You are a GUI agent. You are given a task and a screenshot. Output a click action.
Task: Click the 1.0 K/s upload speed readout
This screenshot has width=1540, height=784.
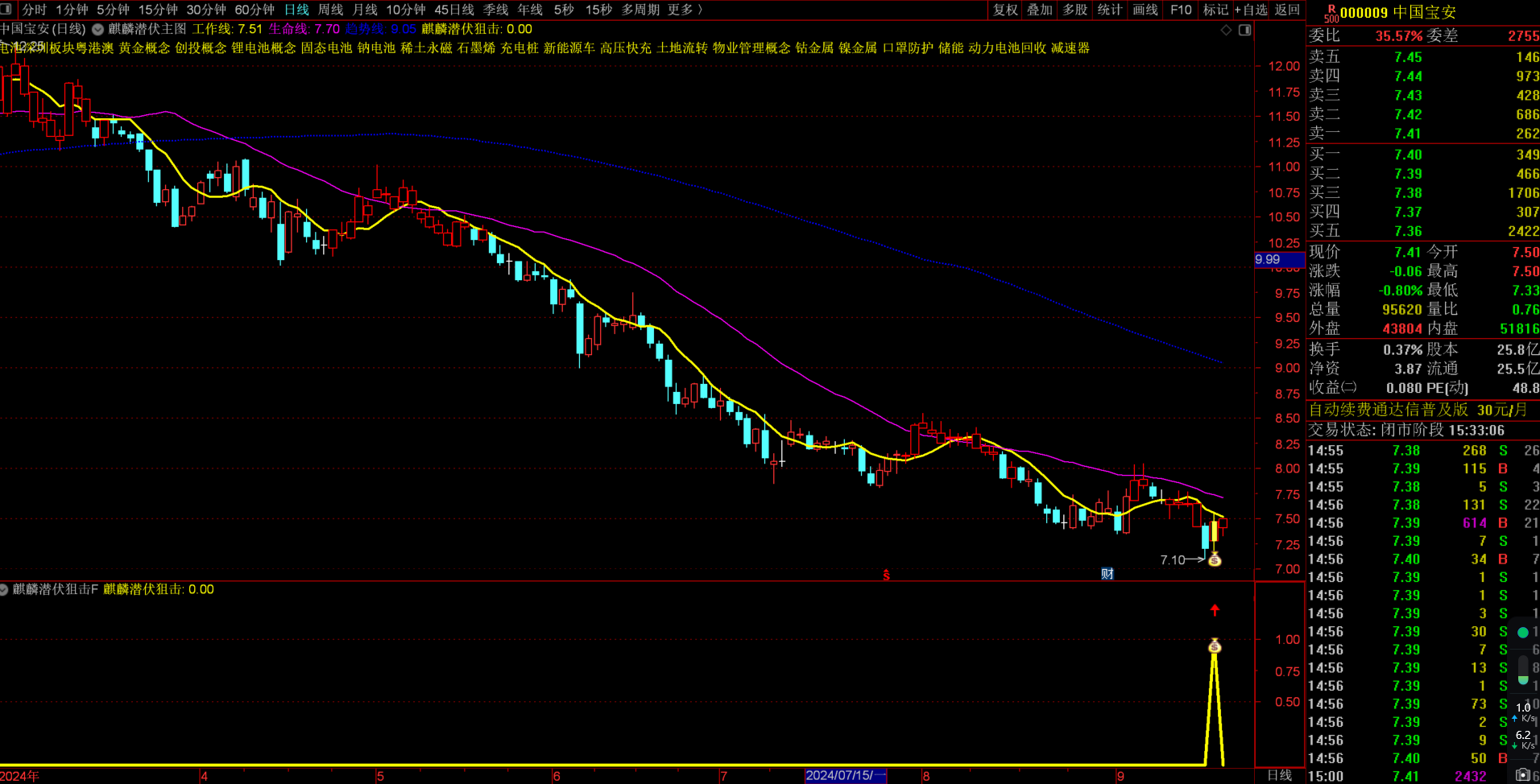[1522, 712]
